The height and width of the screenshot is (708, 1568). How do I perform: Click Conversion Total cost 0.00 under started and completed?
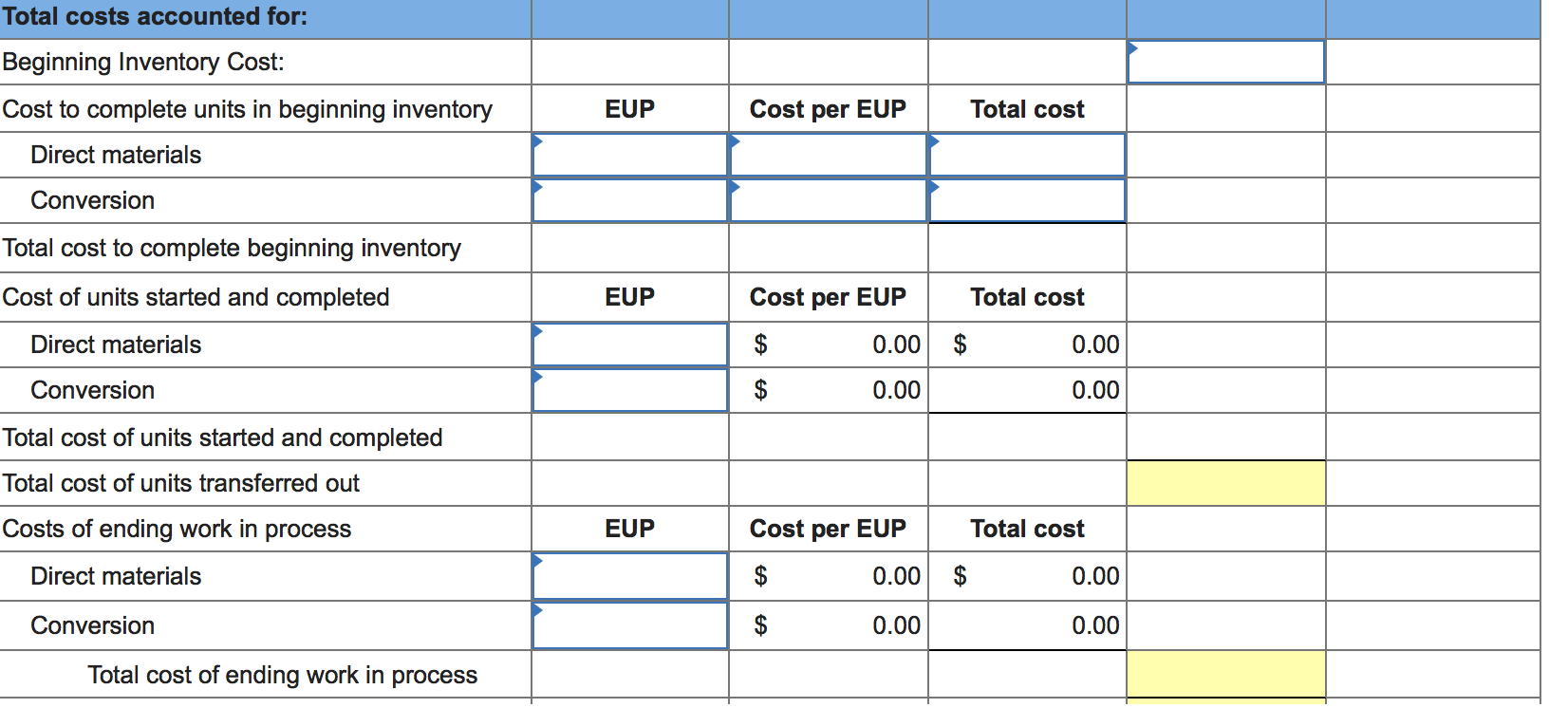[1027, 390]
